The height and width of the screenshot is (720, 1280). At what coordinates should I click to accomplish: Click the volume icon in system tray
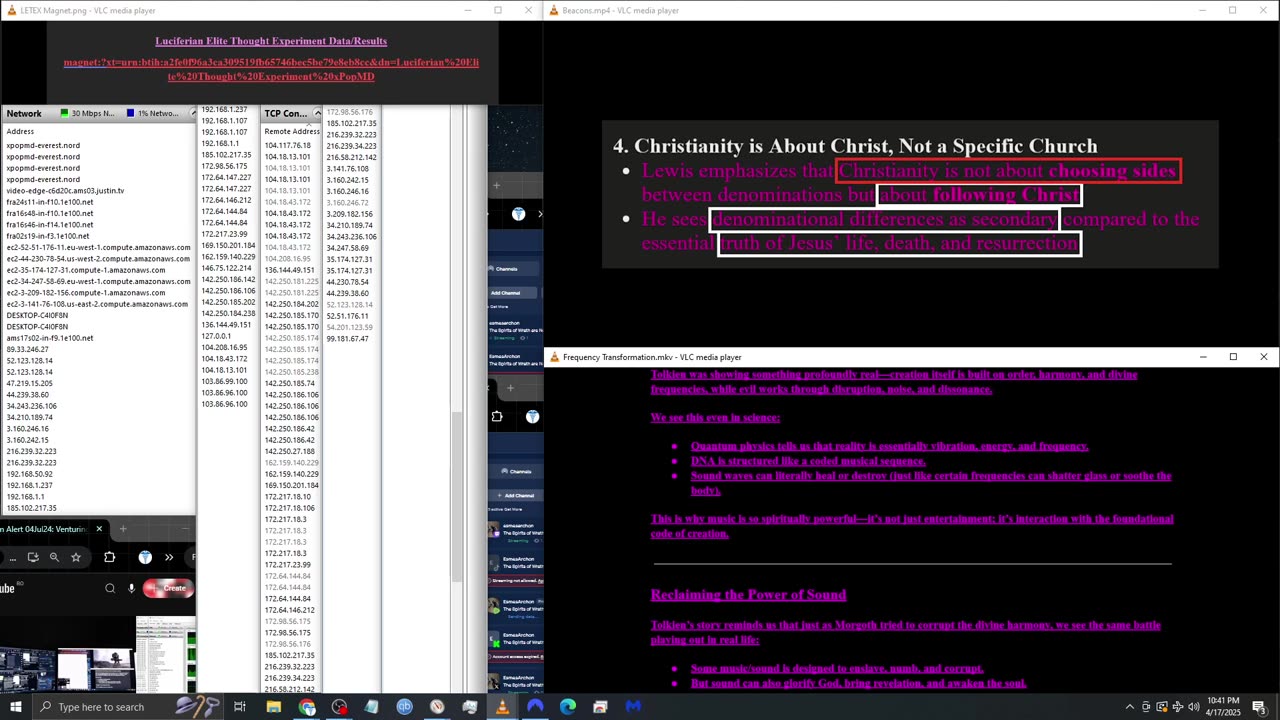coord(1193,707)
